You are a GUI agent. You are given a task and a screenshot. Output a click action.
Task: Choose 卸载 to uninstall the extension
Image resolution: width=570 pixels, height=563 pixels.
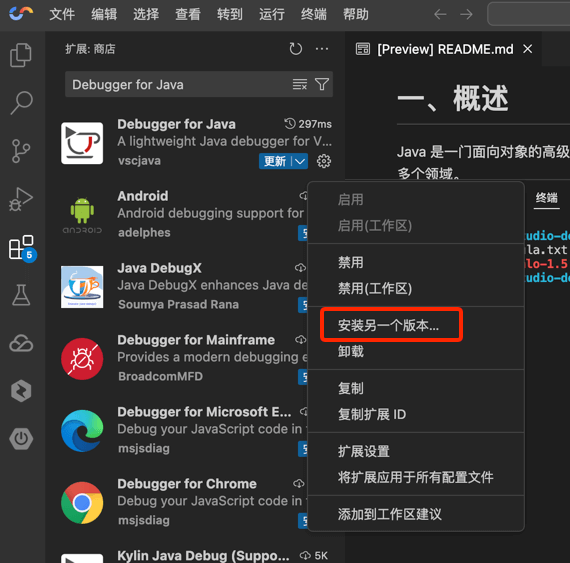416,351
